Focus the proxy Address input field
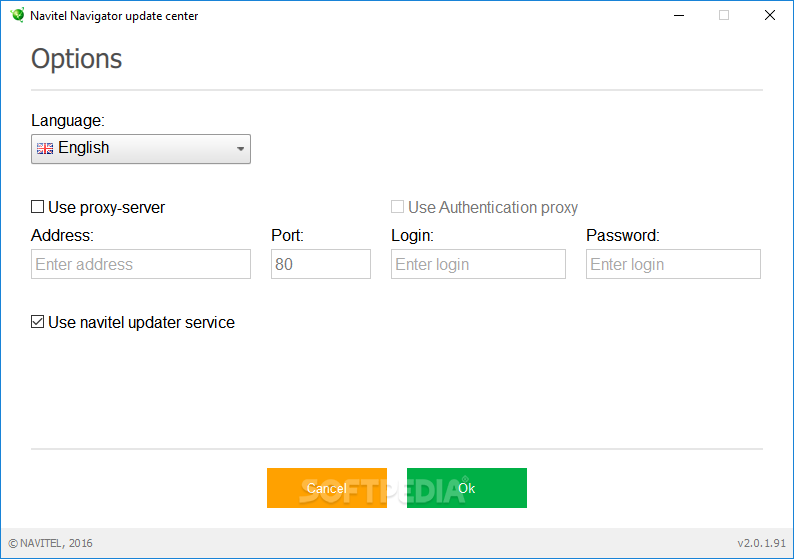794x559 pixels. click(141, 264)
